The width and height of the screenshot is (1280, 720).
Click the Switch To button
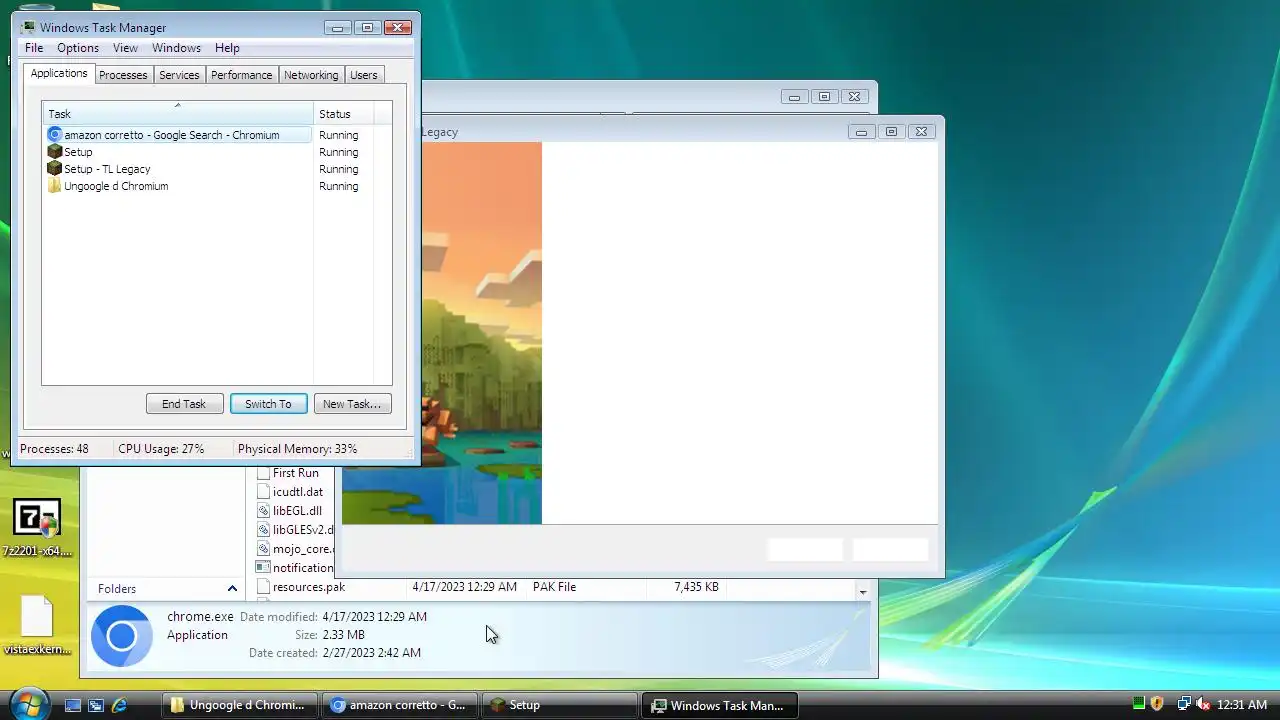pos(268,404)
